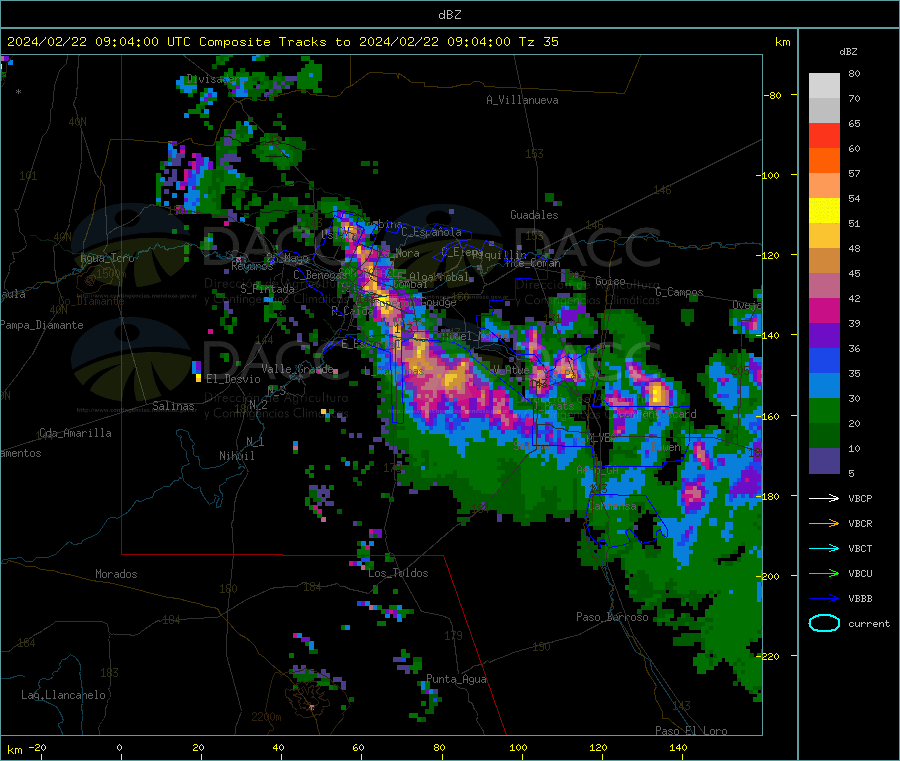
Task: Click the 'A_Villanueva' place label on map
Action: 522,100
